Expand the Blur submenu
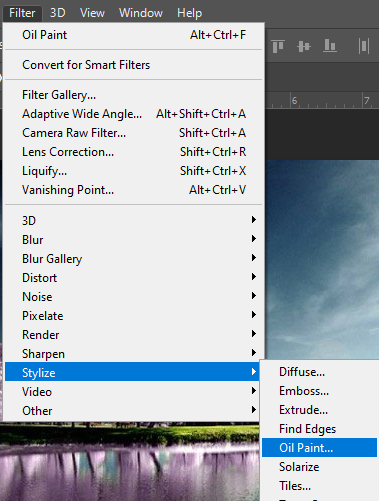379x501 pixels. coord(134,240)
